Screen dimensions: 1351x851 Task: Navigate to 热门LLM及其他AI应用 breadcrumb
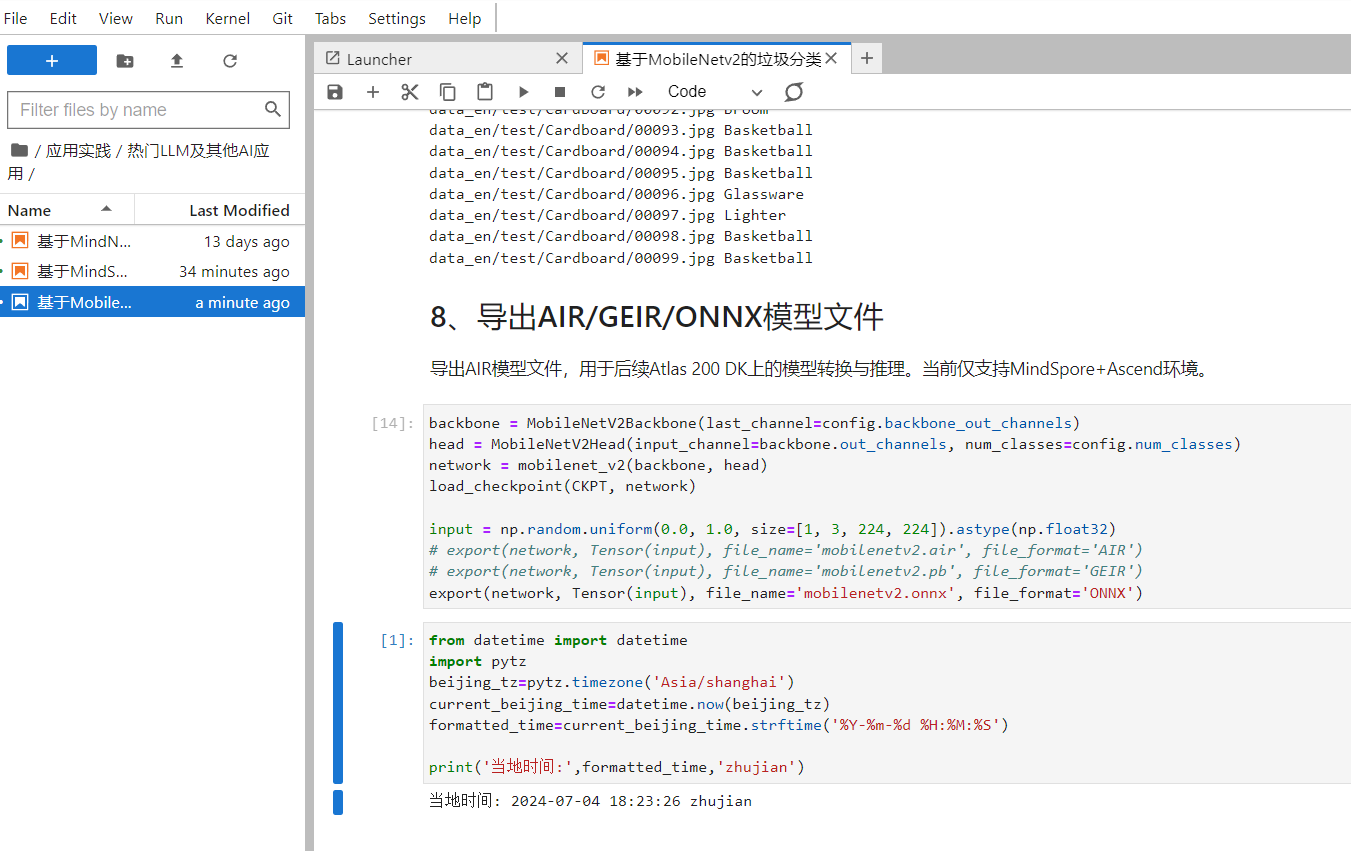[x=198, y=151]
